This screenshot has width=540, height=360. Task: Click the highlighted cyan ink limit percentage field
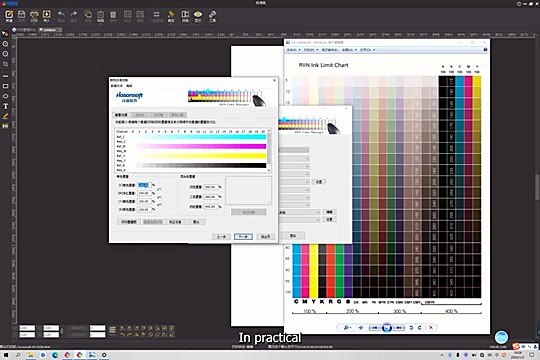pos(144,185)
